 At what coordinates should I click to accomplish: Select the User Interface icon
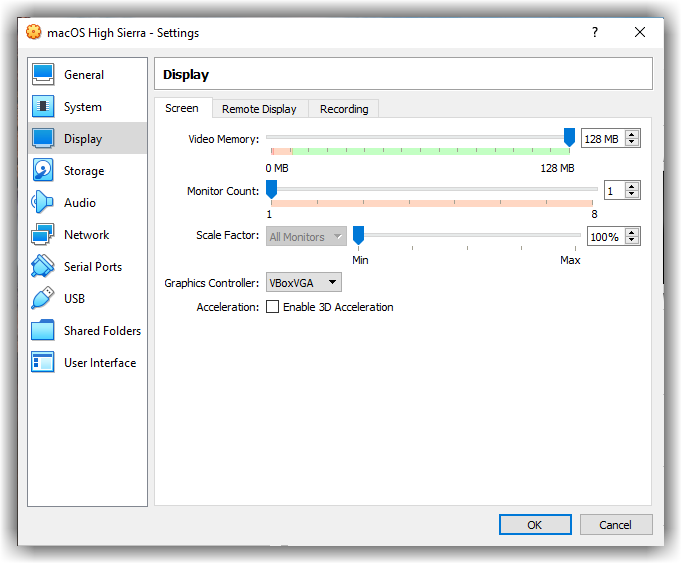pos(43,363)
